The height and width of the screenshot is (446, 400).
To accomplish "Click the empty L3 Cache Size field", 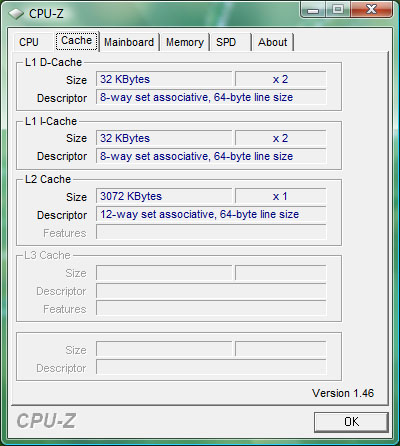I will pyautogui.click(x=164, y=273).
